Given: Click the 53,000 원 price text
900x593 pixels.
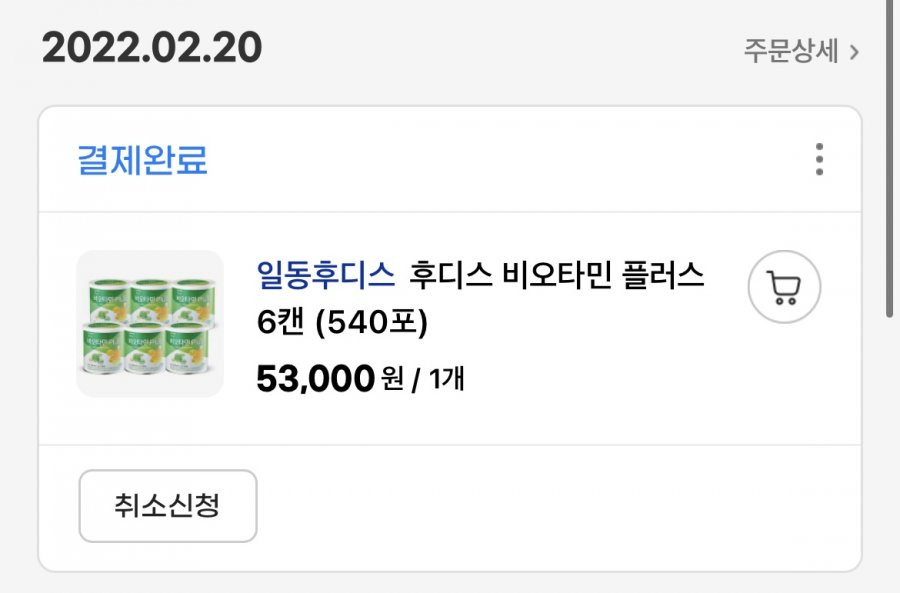Looking at the screenshot, I should coord(329,379).
